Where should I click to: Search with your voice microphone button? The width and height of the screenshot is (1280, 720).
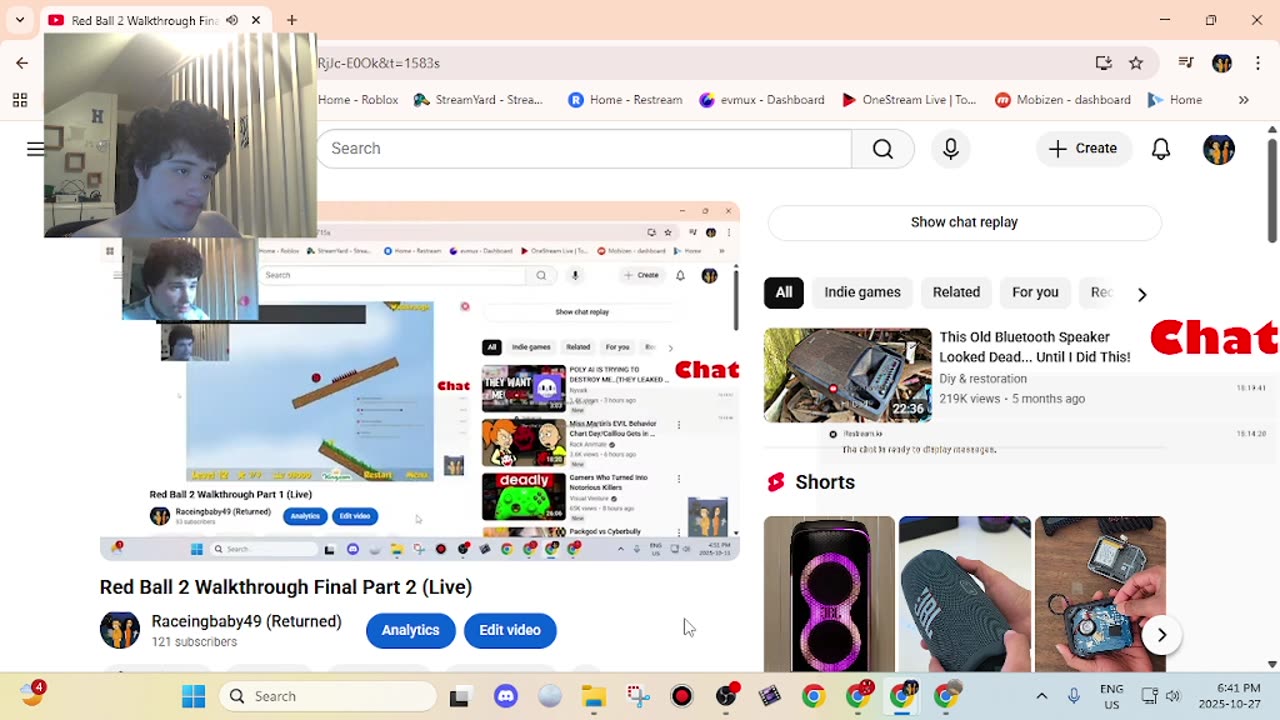[x=951, y=148]
